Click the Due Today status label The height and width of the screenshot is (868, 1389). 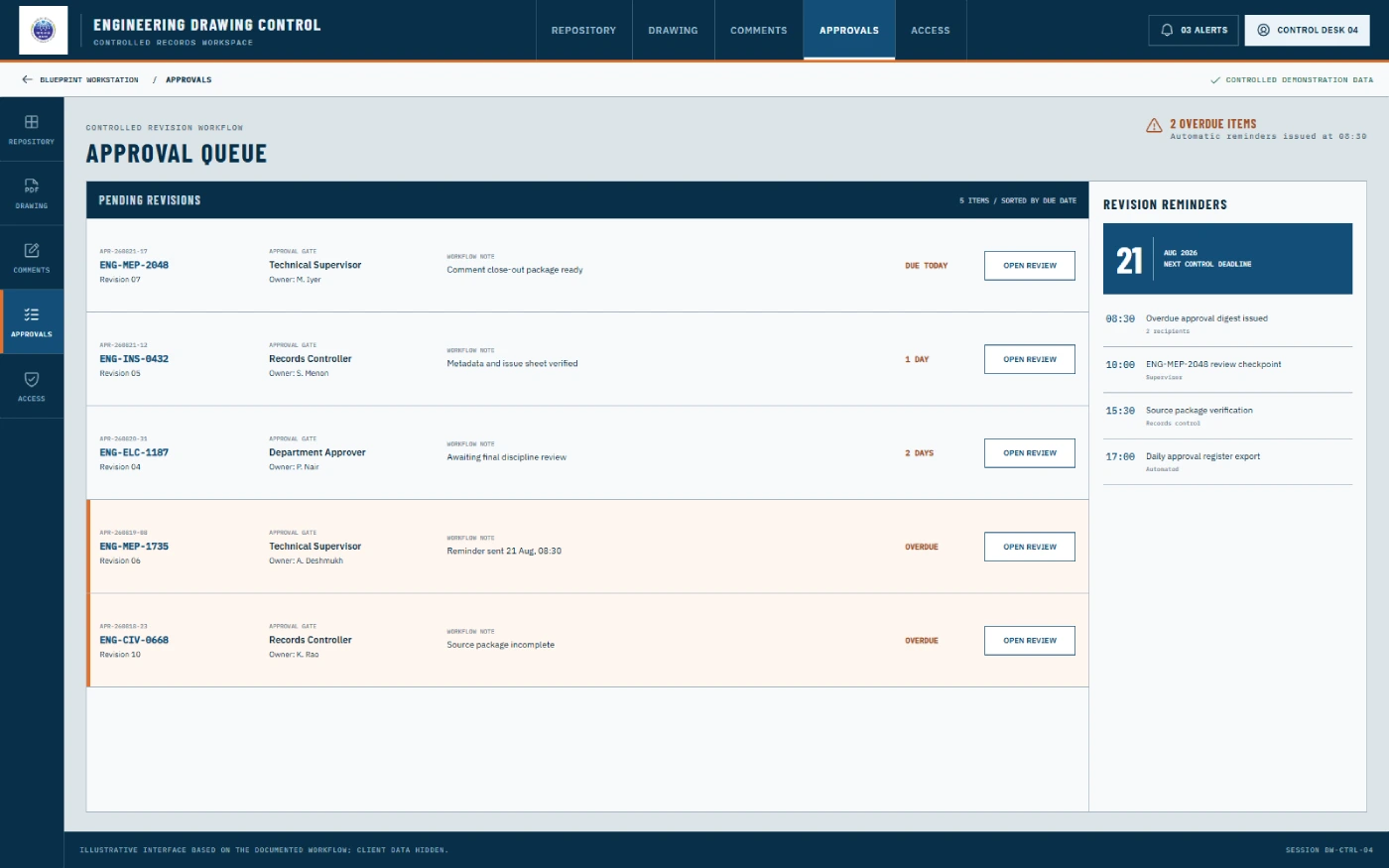coord(927,266)
